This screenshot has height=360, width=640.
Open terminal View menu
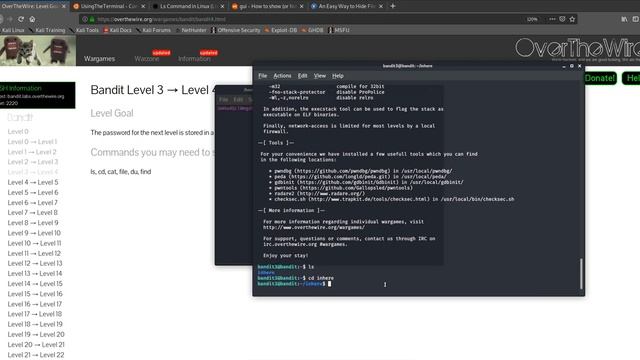(x=320, y=76)
